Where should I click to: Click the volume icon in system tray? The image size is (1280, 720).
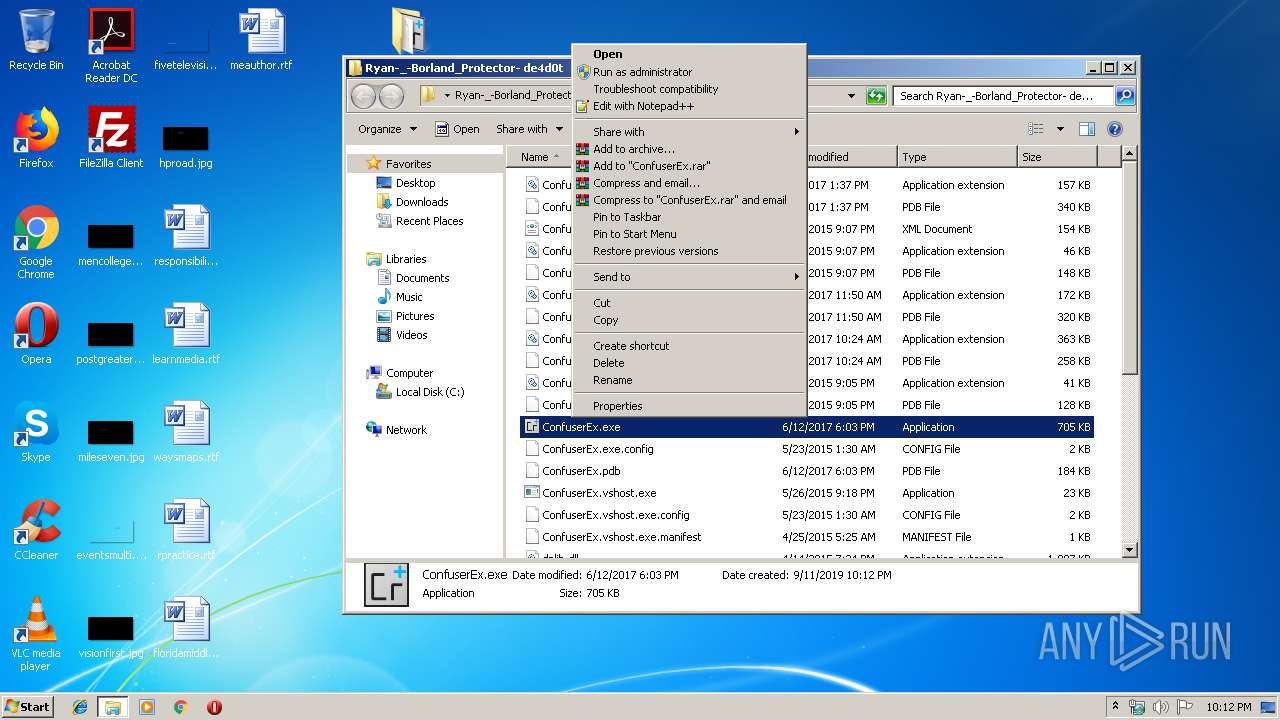click(1161, 707)
